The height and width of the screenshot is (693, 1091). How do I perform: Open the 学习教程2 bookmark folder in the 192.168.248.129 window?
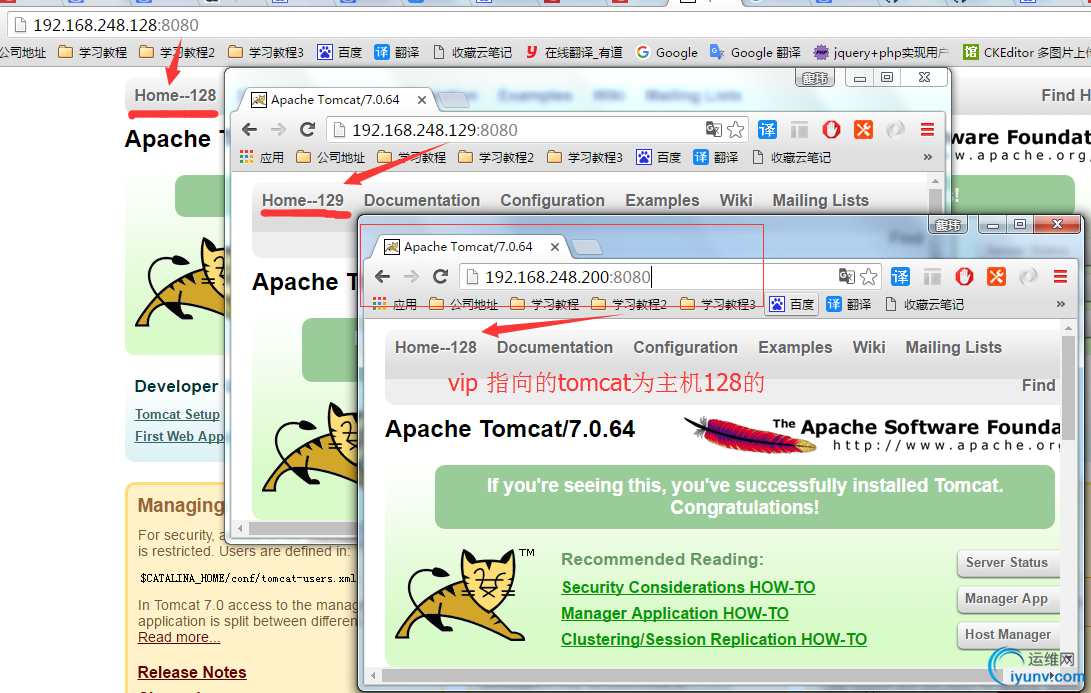pos(496,157)
